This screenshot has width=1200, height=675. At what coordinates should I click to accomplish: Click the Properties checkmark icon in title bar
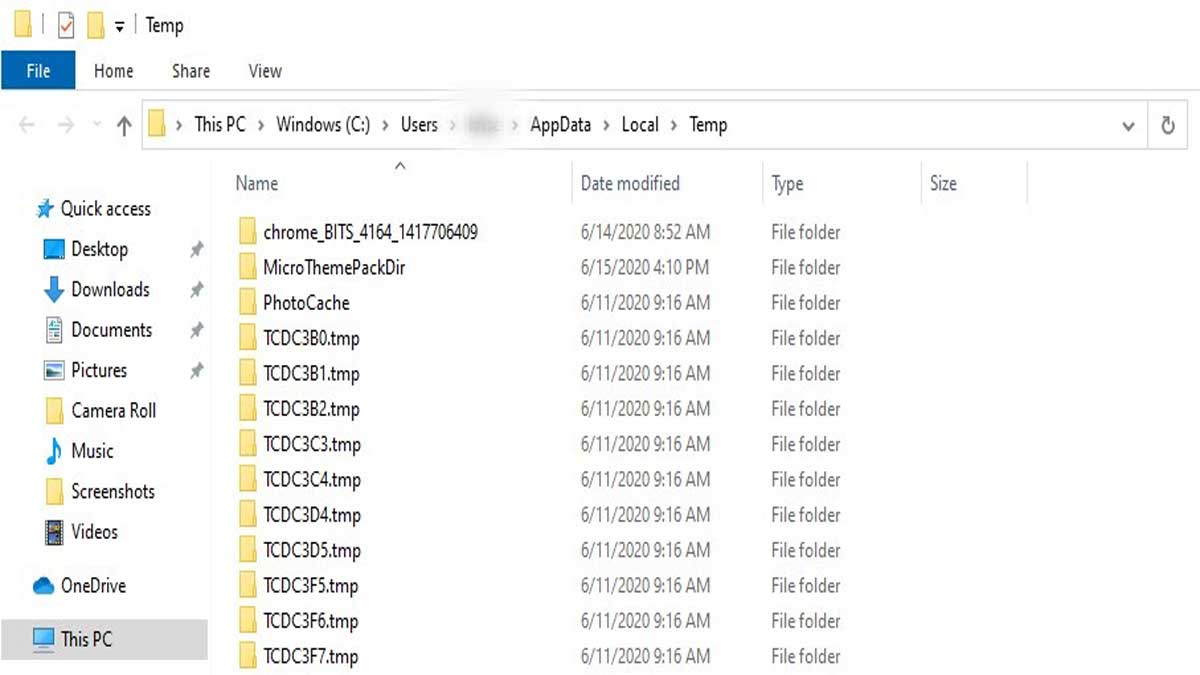tap(66, 26)
